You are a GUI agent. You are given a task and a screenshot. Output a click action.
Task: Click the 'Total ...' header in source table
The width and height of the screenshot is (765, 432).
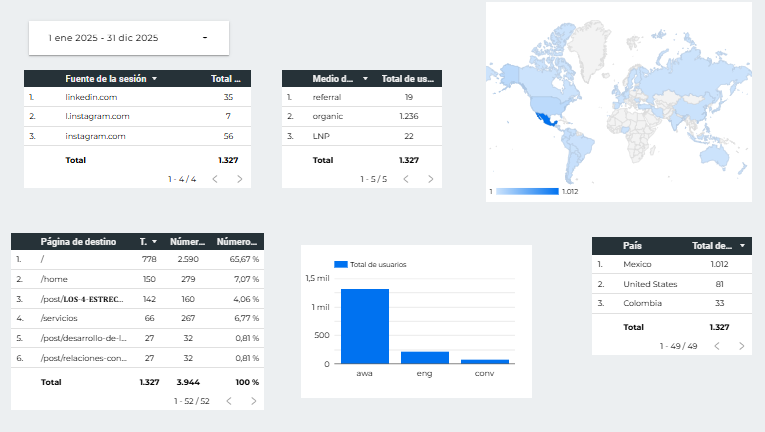(225, 79)
